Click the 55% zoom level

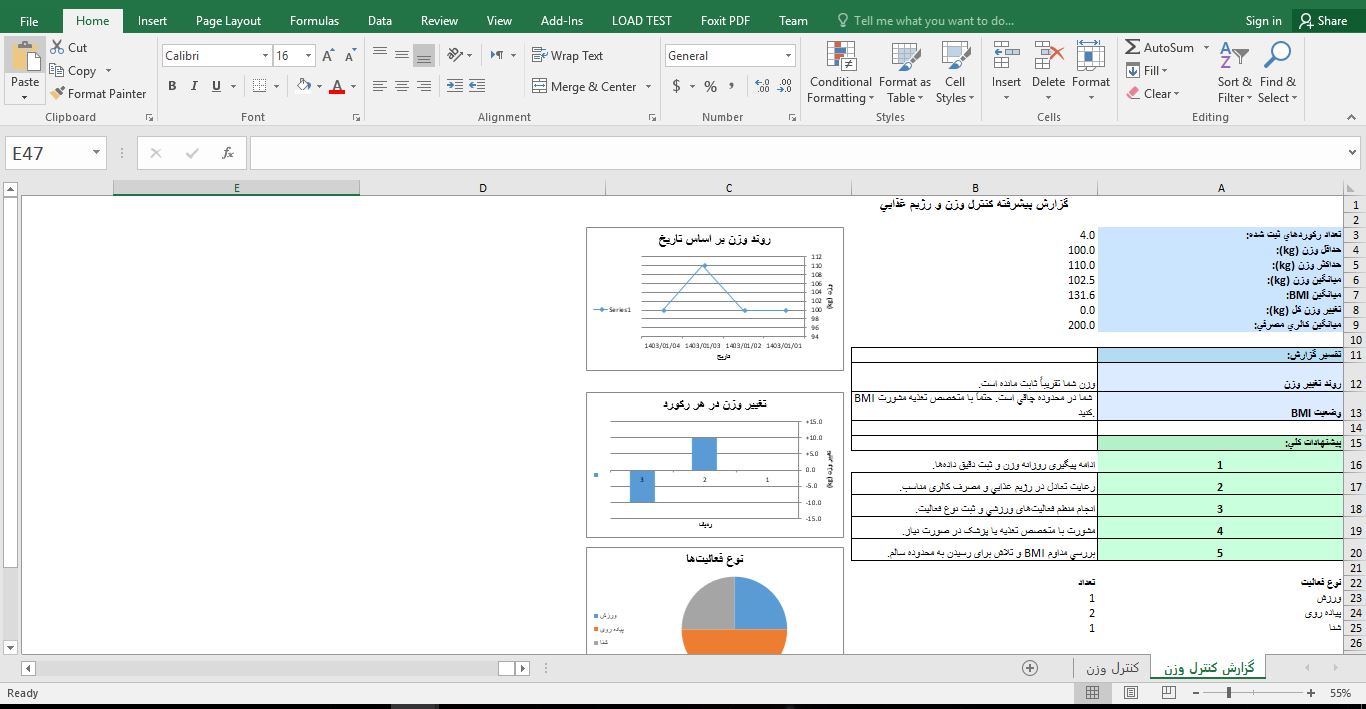click(1341, 692)
